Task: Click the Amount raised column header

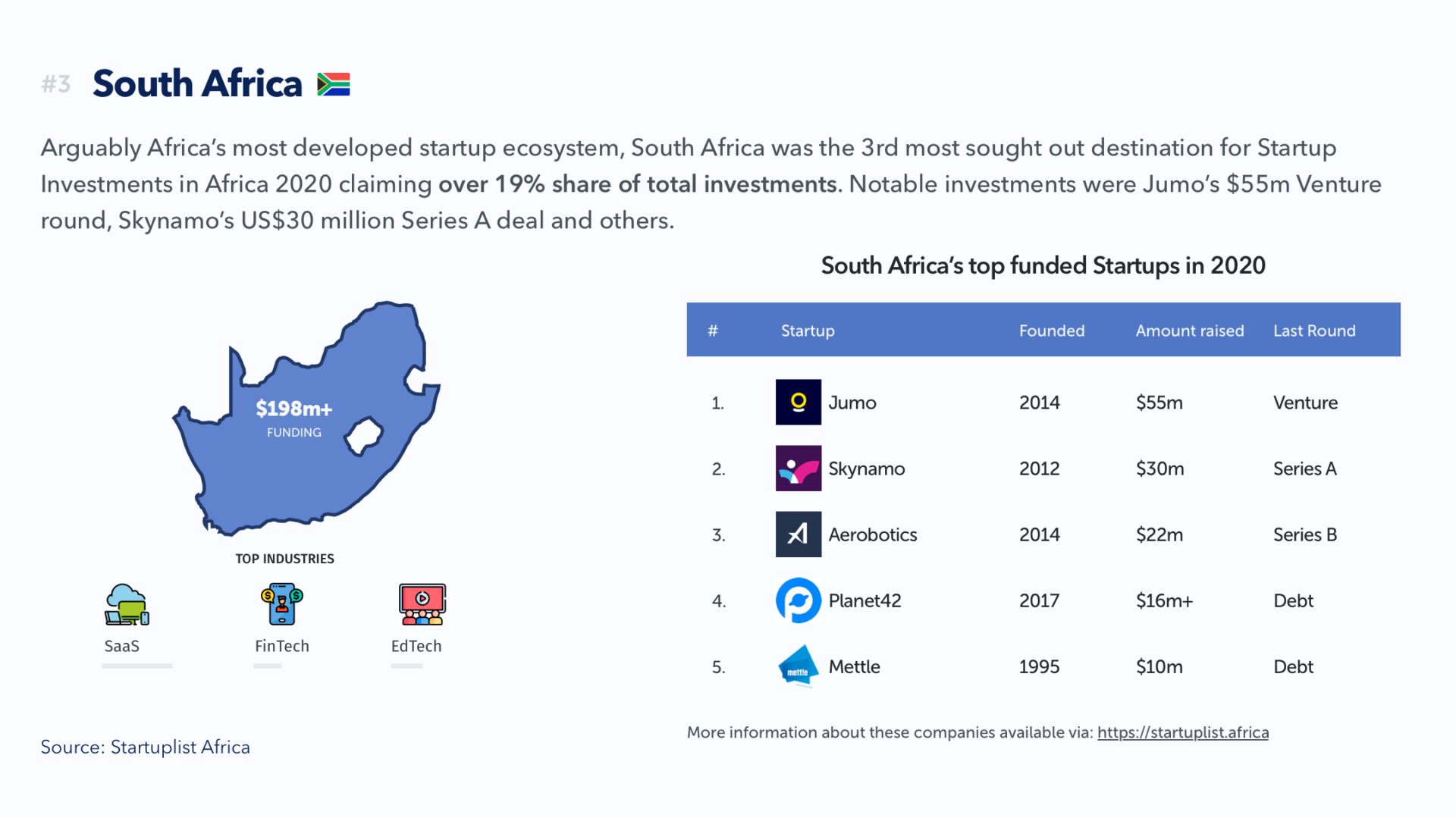Action: tap(1189, 331)
